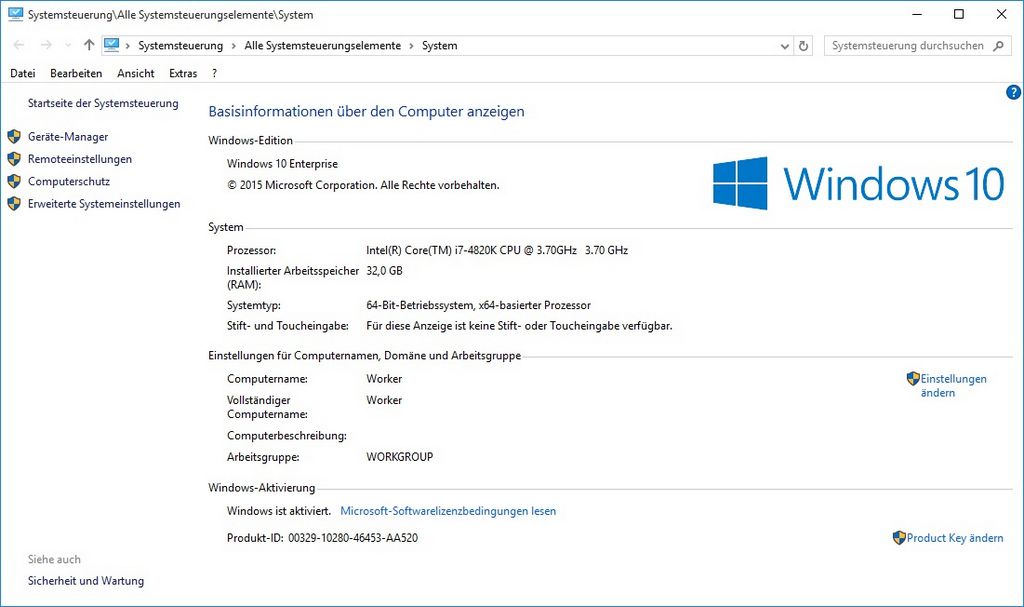Expand the chevron before the Systemsteuerung breadcrumb
1024x607 pixels.
coord(128,46)
